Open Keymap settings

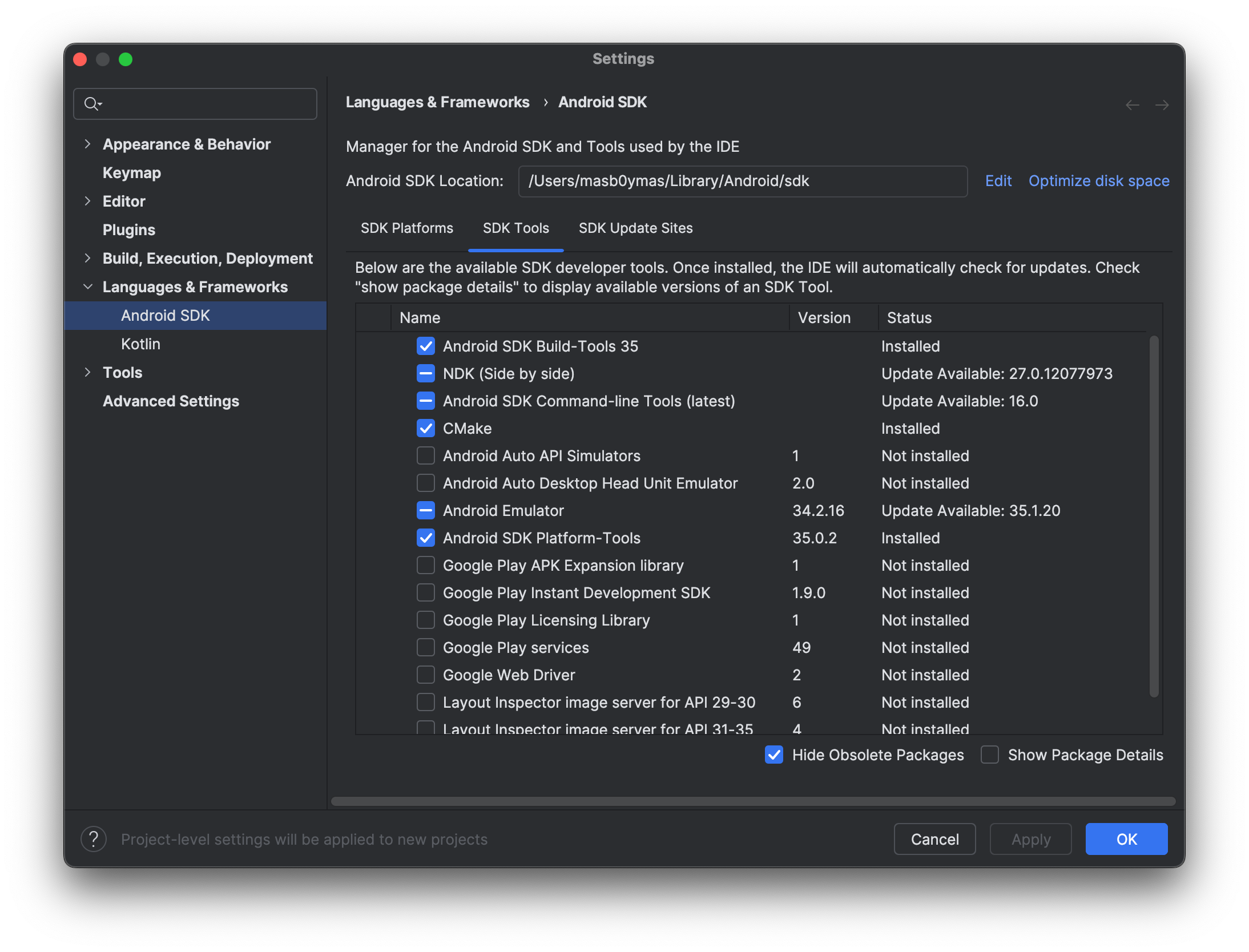[132, 173]
